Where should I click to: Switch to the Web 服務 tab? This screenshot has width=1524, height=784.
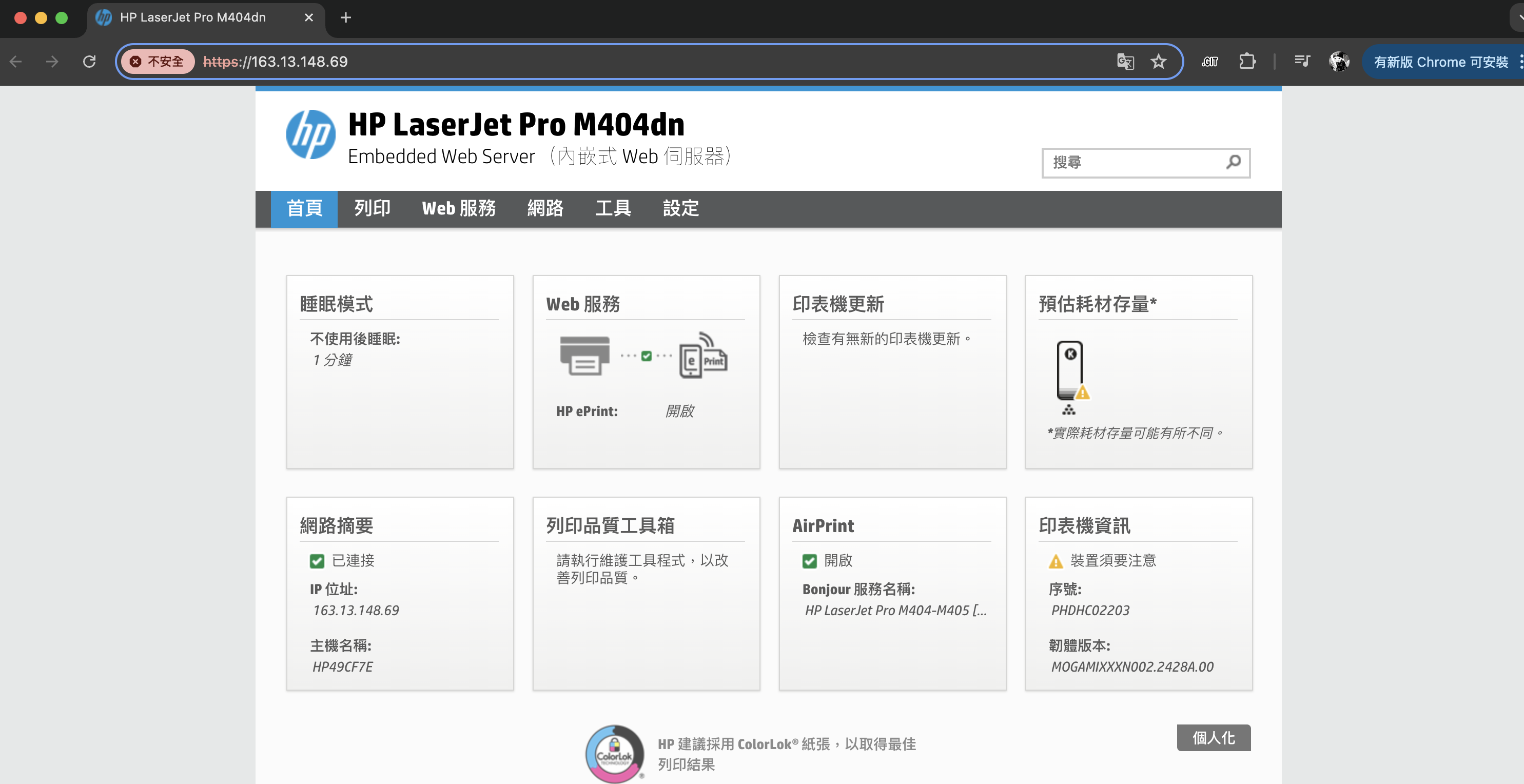pos(459,209)
